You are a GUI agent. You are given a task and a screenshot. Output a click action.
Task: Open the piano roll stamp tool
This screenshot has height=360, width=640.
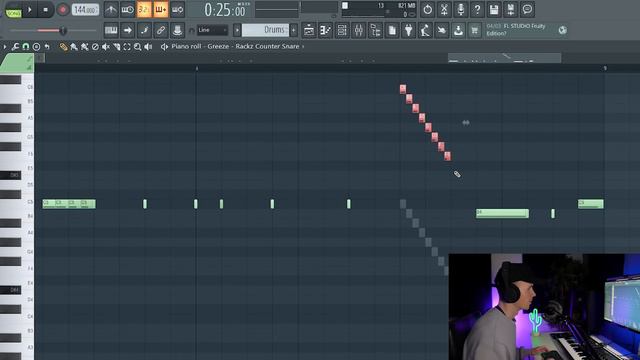(36, 47)
